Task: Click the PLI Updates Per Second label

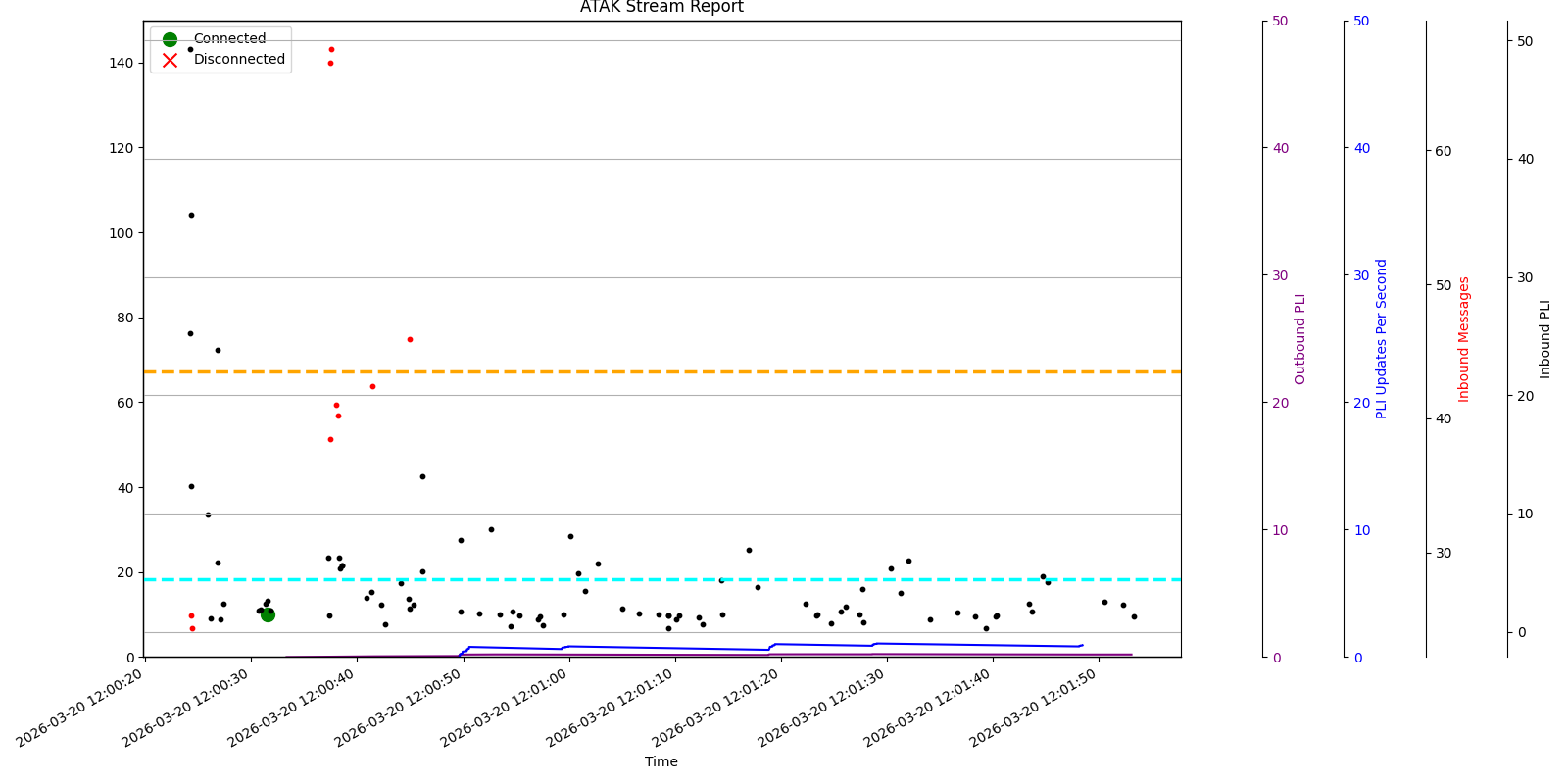Action: click(x=1382, y=339)
